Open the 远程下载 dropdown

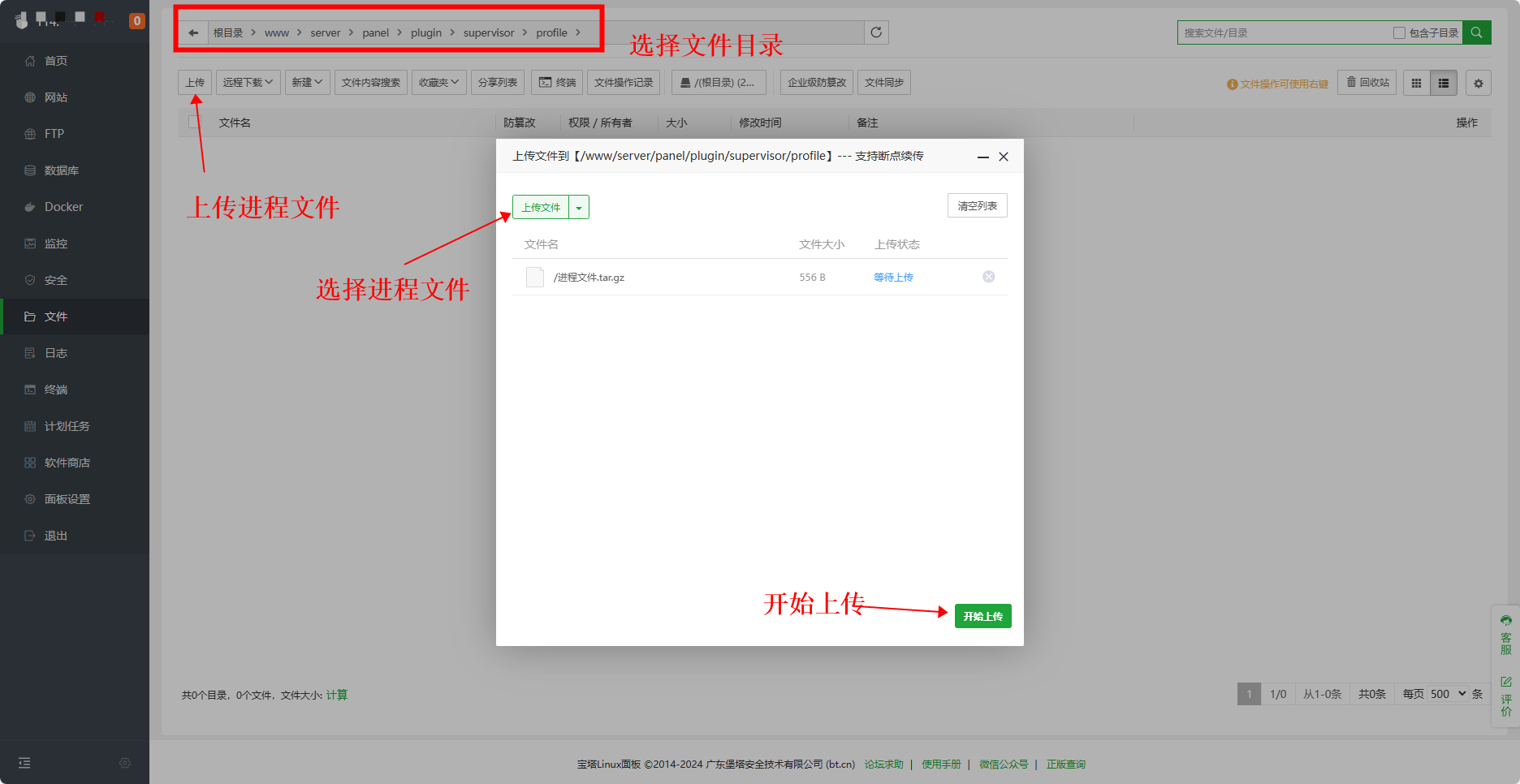(248, 83)
